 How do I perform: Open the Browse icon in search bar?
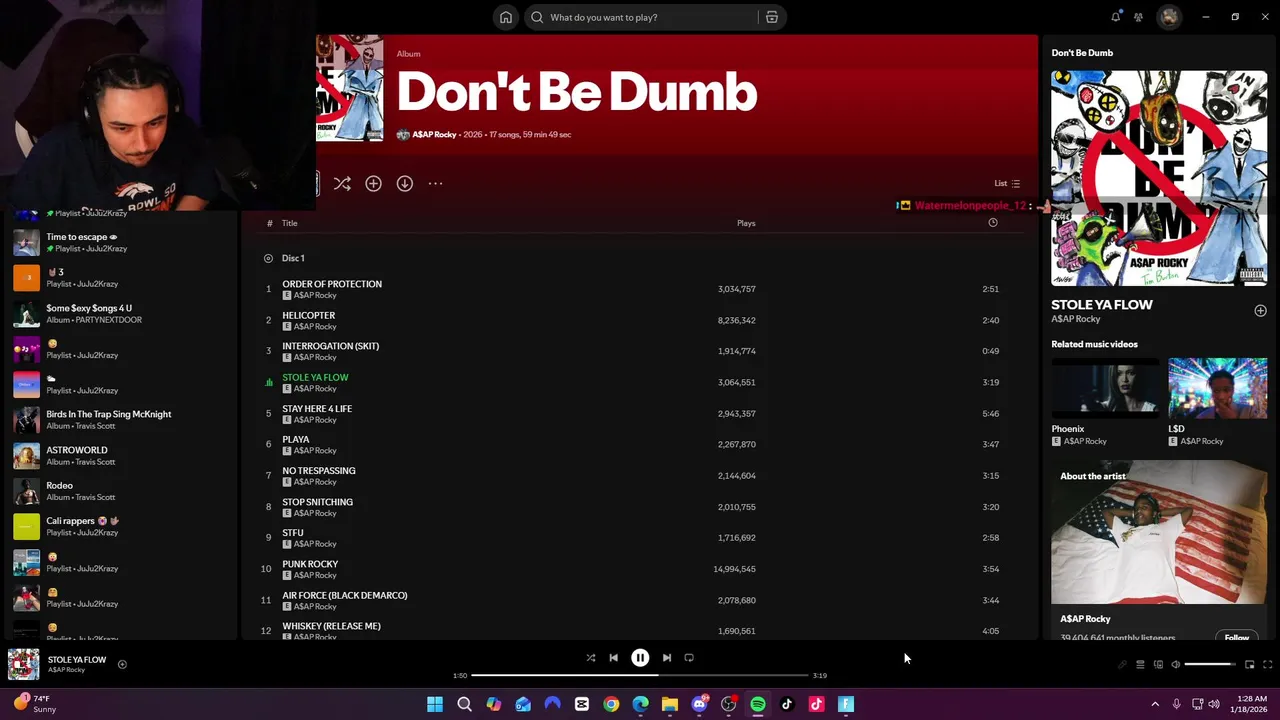(x=772, y=17)
